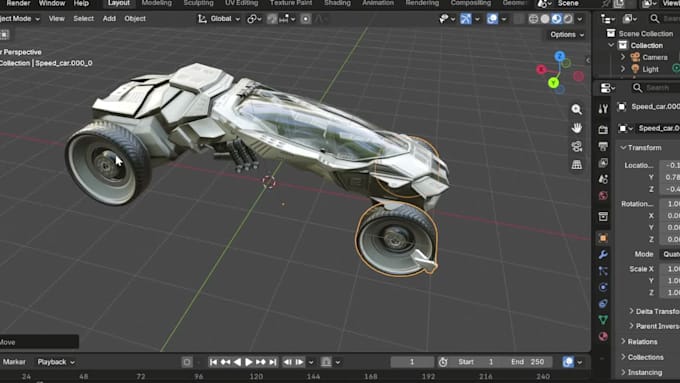Screen dimensions: 680x383
Task: Open the World properties tab icon
Action: click(603, 196)
